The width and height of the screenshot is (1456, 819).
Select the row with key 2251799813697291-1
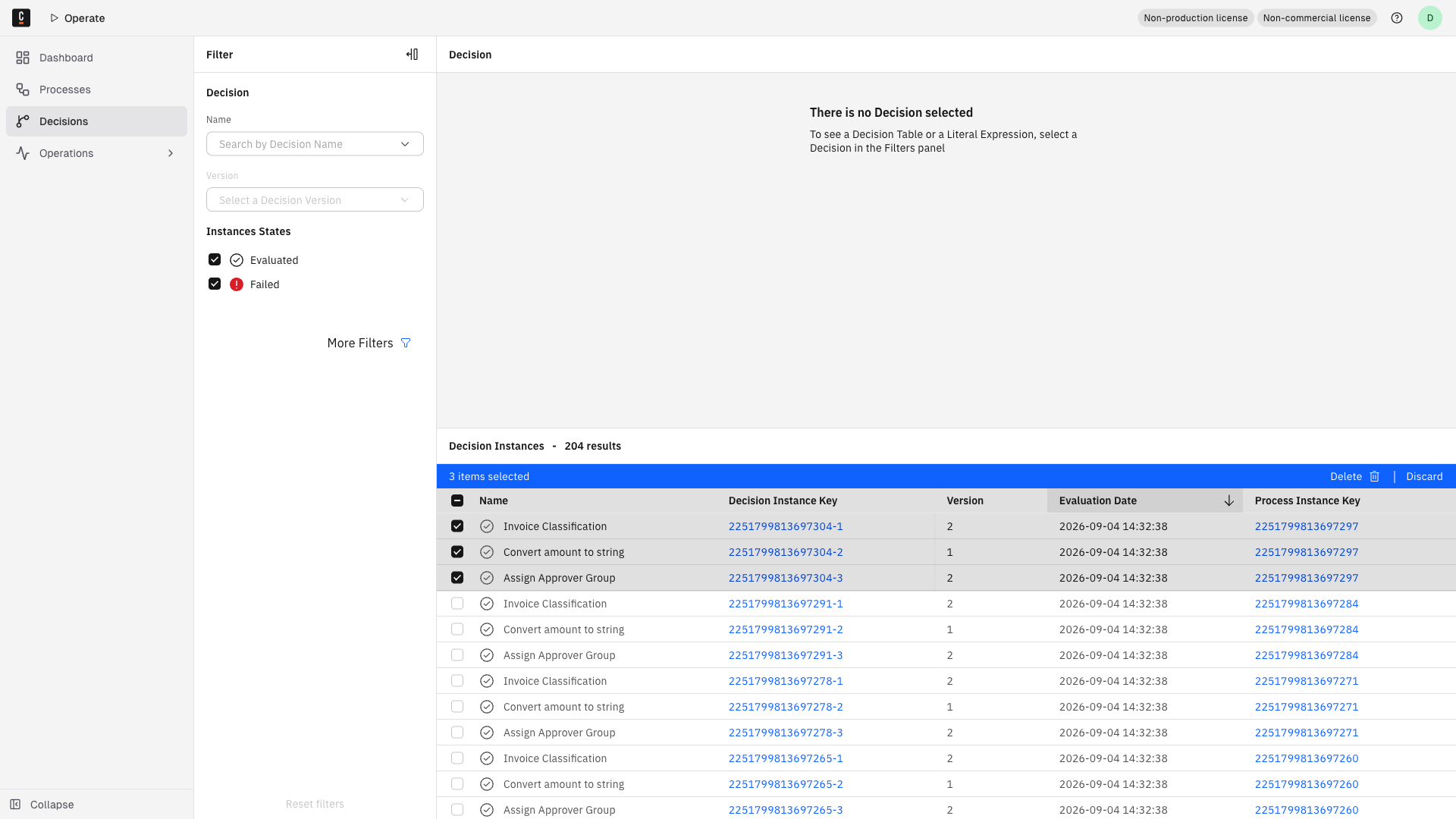[457, 604]
